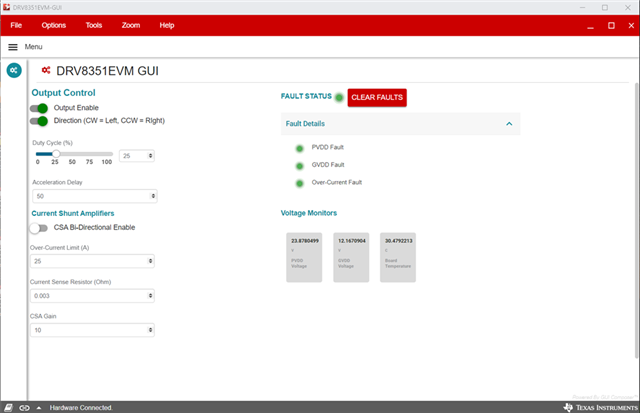Open the File menu
The image size is (640, 413).
(x=16, y=25)
